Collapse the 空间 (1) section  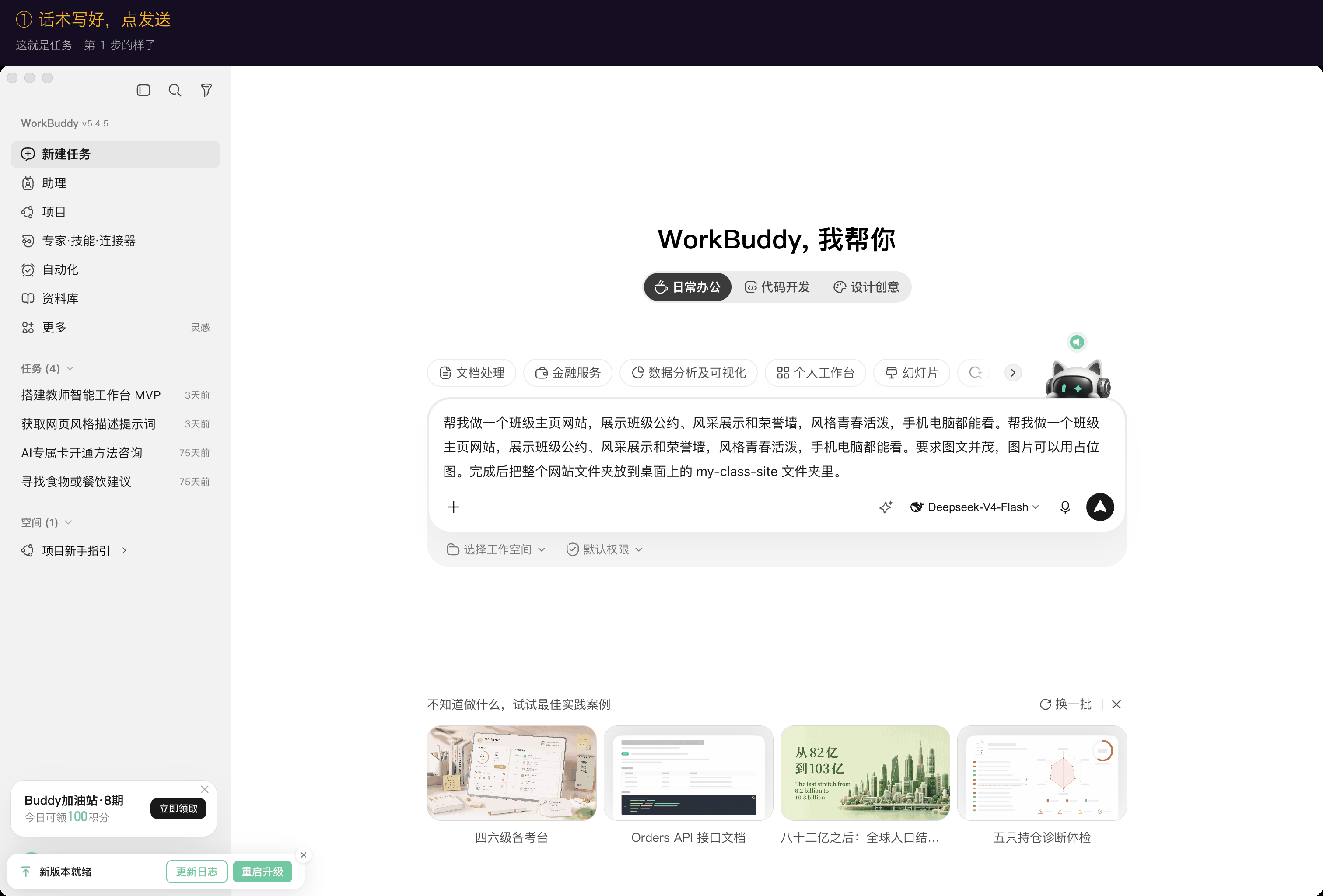point(46,522)
